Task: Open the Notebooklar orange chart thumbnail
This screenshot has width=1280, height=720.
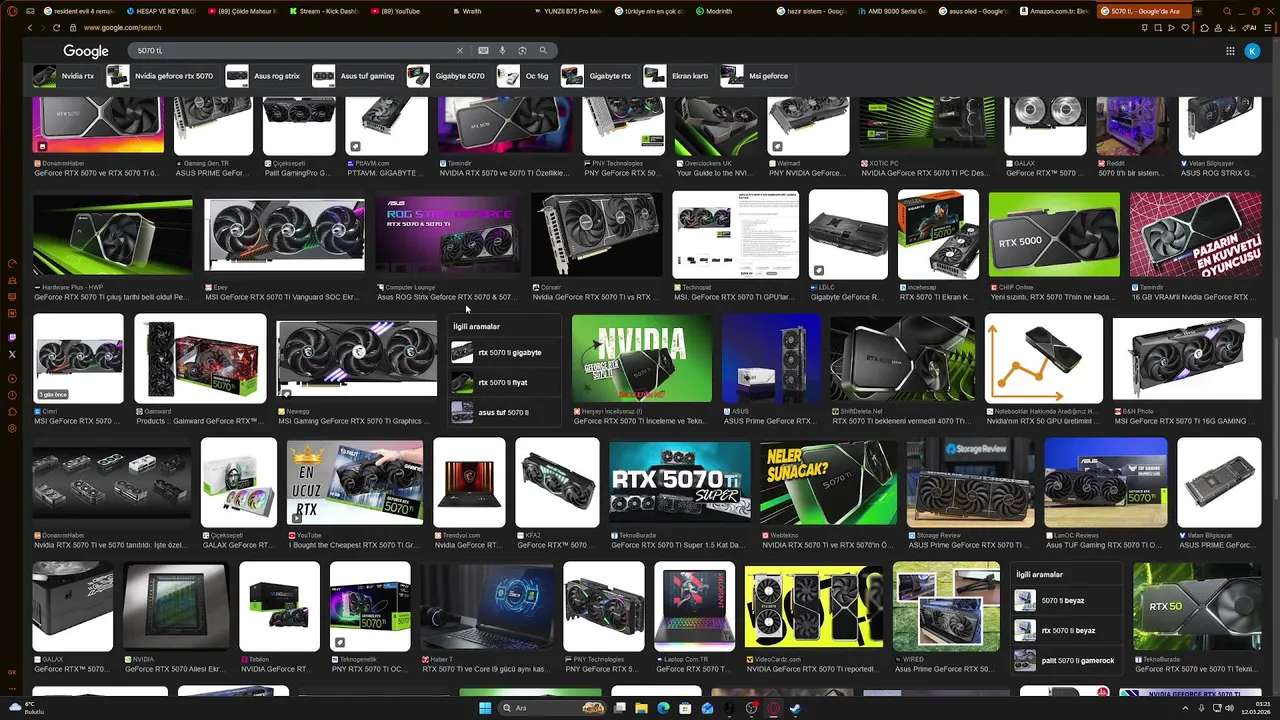Action: (x=1044, y=358)
